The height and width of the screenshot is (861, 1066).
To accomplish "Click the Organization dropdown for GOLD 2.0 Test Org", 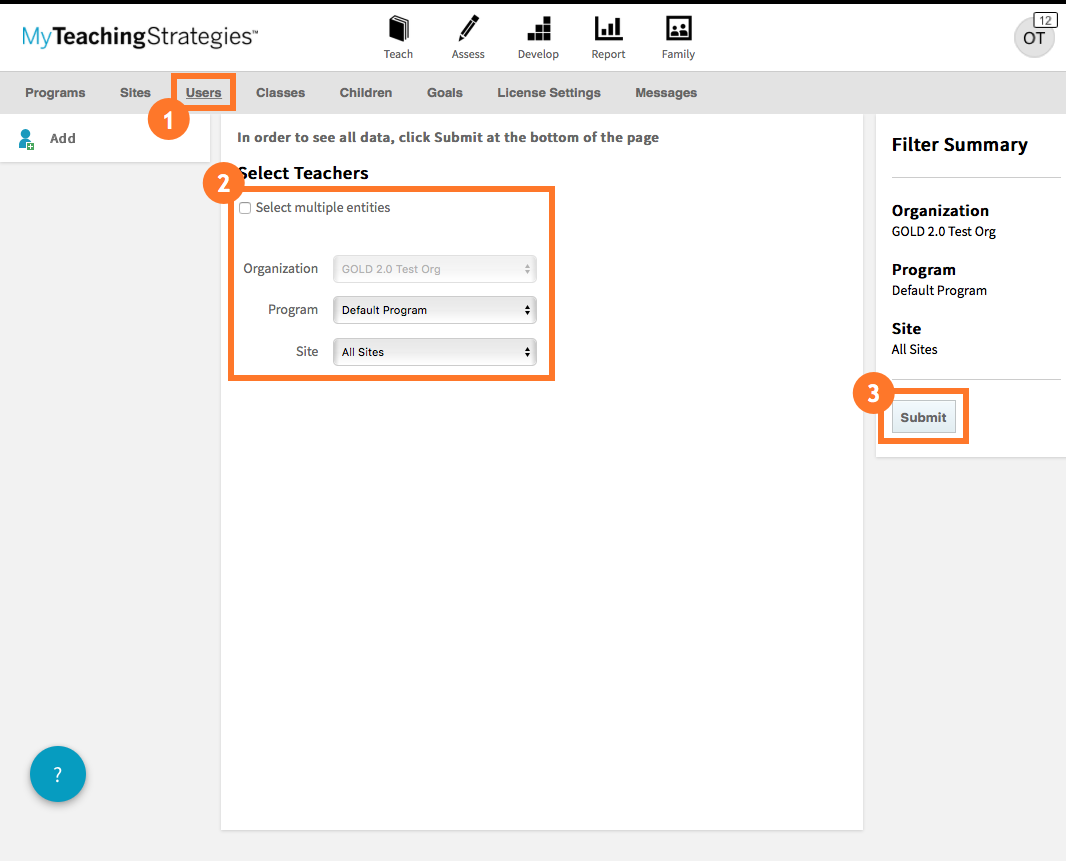I will (x=434, y=269).
